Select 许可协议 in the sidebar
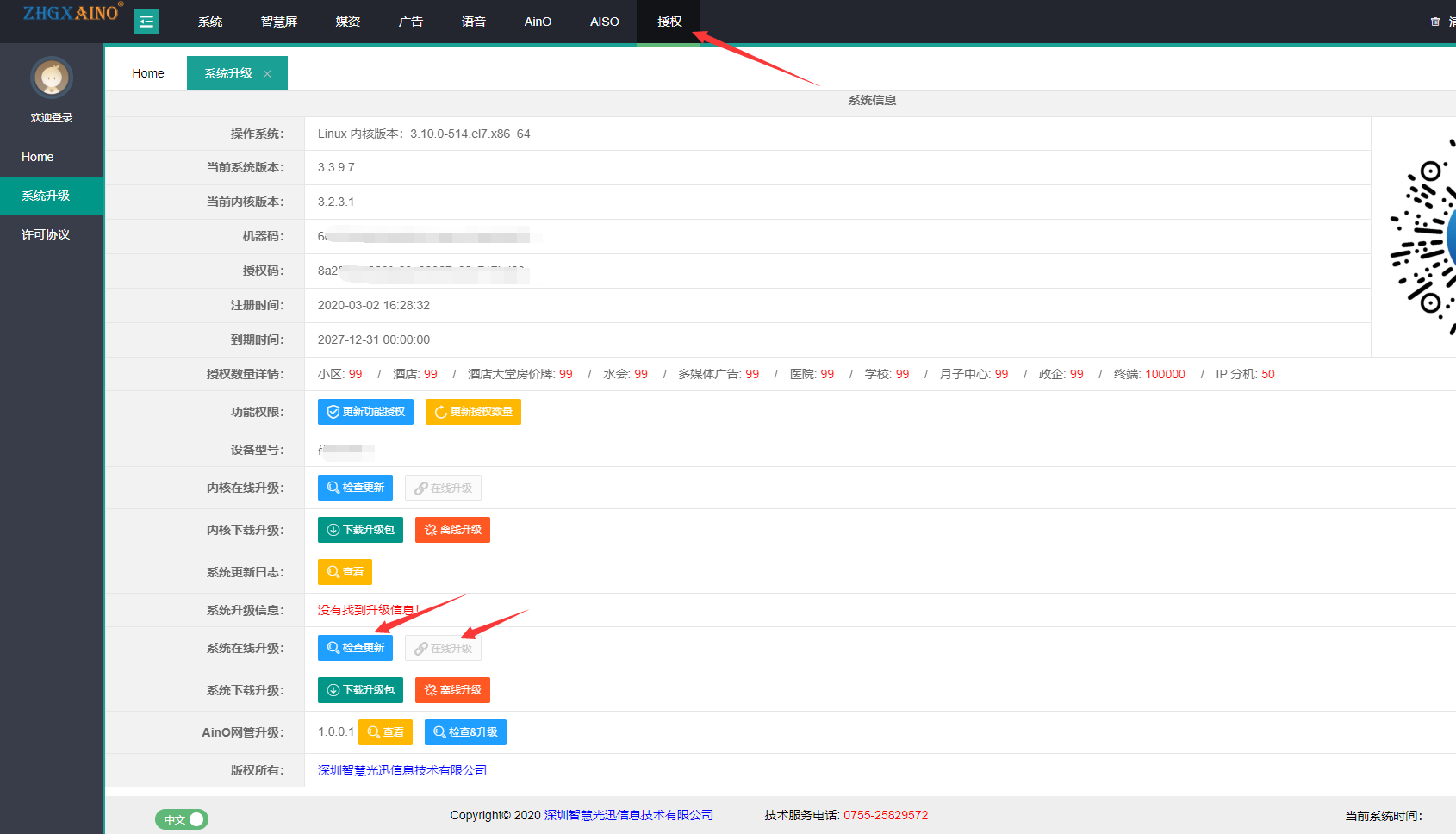Image resolution: width=1456 pixels, height=834 pixels. click(x=46, y=234)
